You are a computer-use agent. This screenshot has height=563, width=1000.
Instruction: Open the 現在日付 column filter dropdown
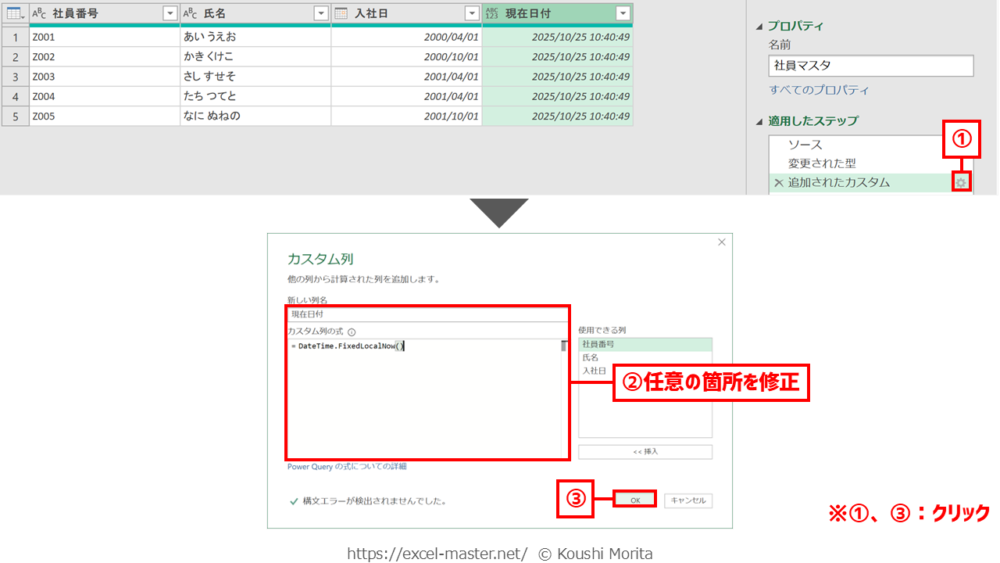[x=623, y=13]
